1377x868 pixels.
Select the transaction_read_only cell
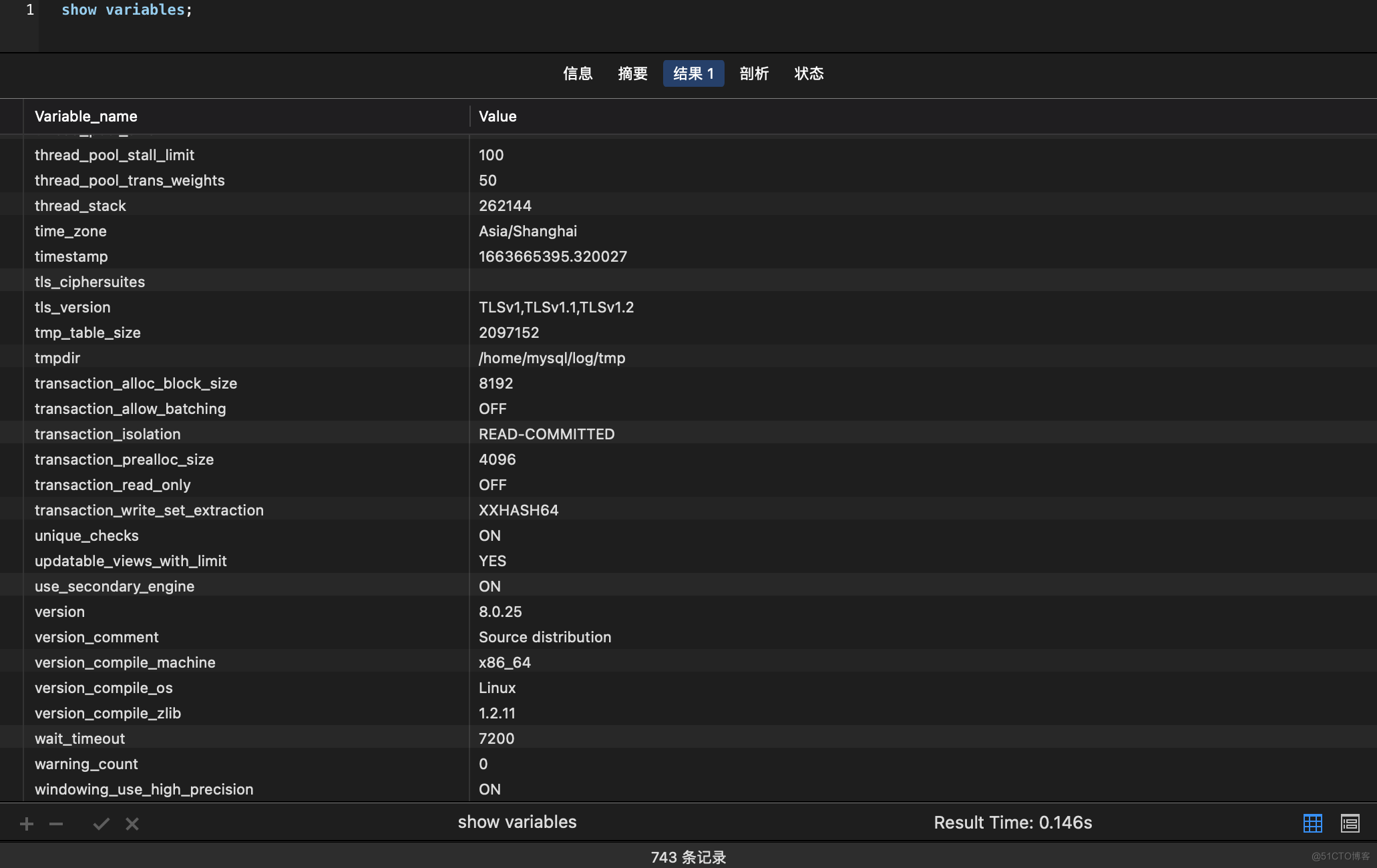click(112, 485)
